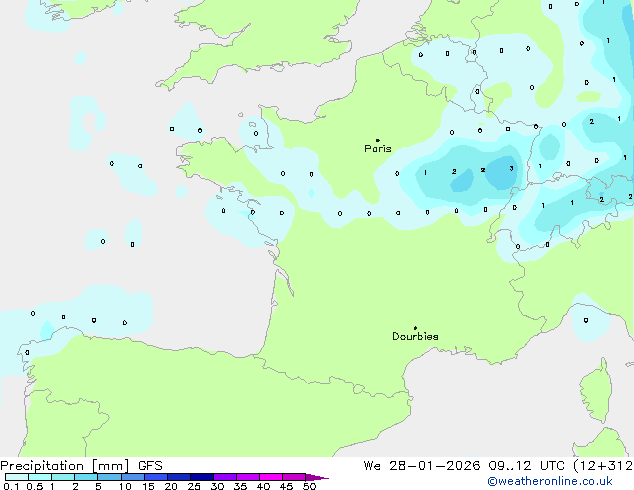This screenshot has height=490, width=634.
Task: Click the '0.1' legend scale label
Action: tap(11, 486)
